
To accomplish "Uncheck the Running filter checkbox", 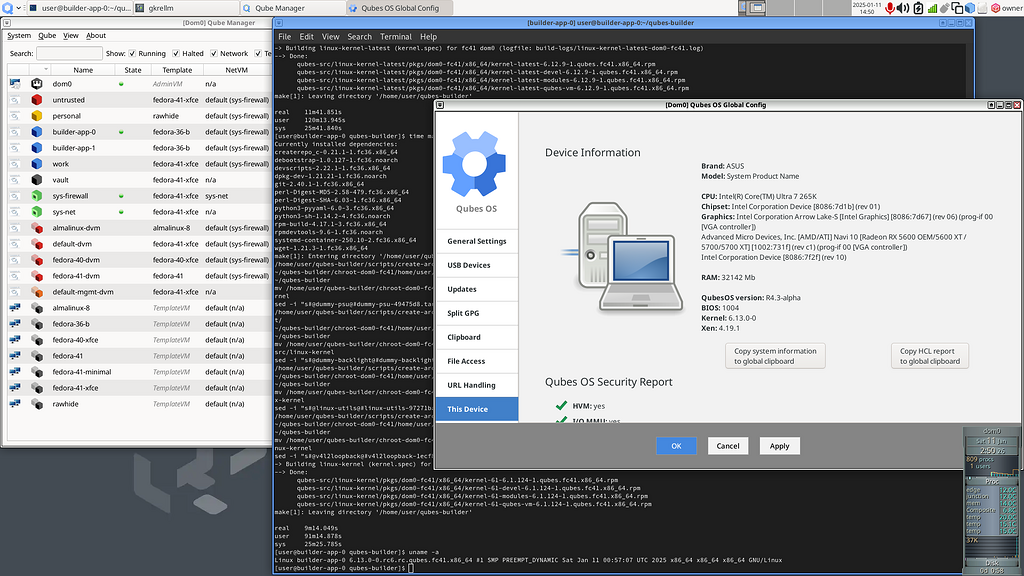I will coord(133,53).
